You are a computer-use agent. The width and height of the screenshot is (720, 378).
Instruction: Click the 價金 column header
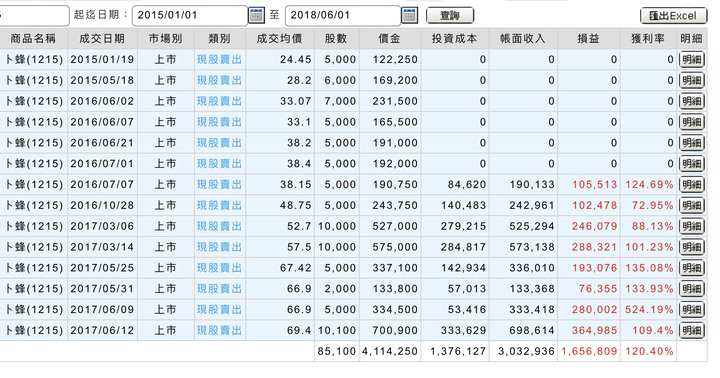point(389,39)
